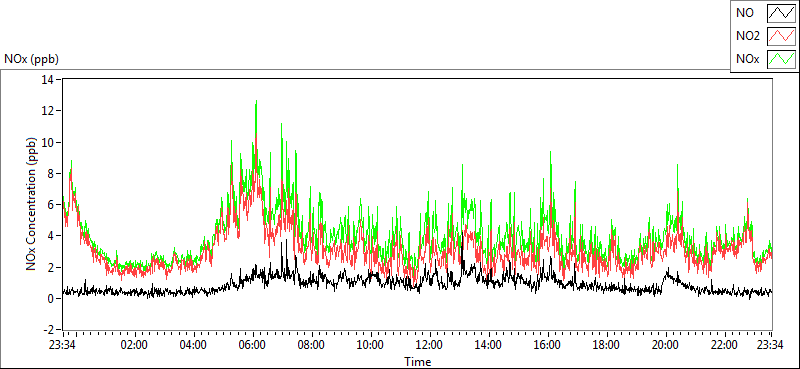Click the 06:00 time tick label
The height and width of the screenshot is (369, 800).
(252, 344)
